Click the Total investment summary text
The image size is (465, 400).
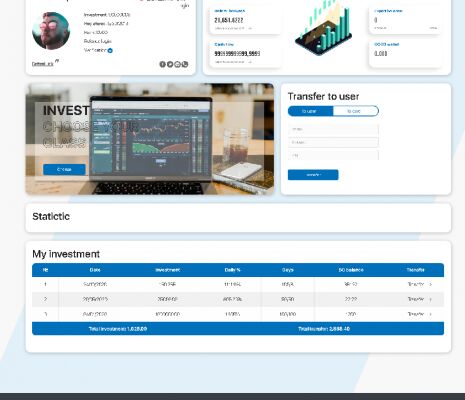pyautogui.click(x=118, y=329)
